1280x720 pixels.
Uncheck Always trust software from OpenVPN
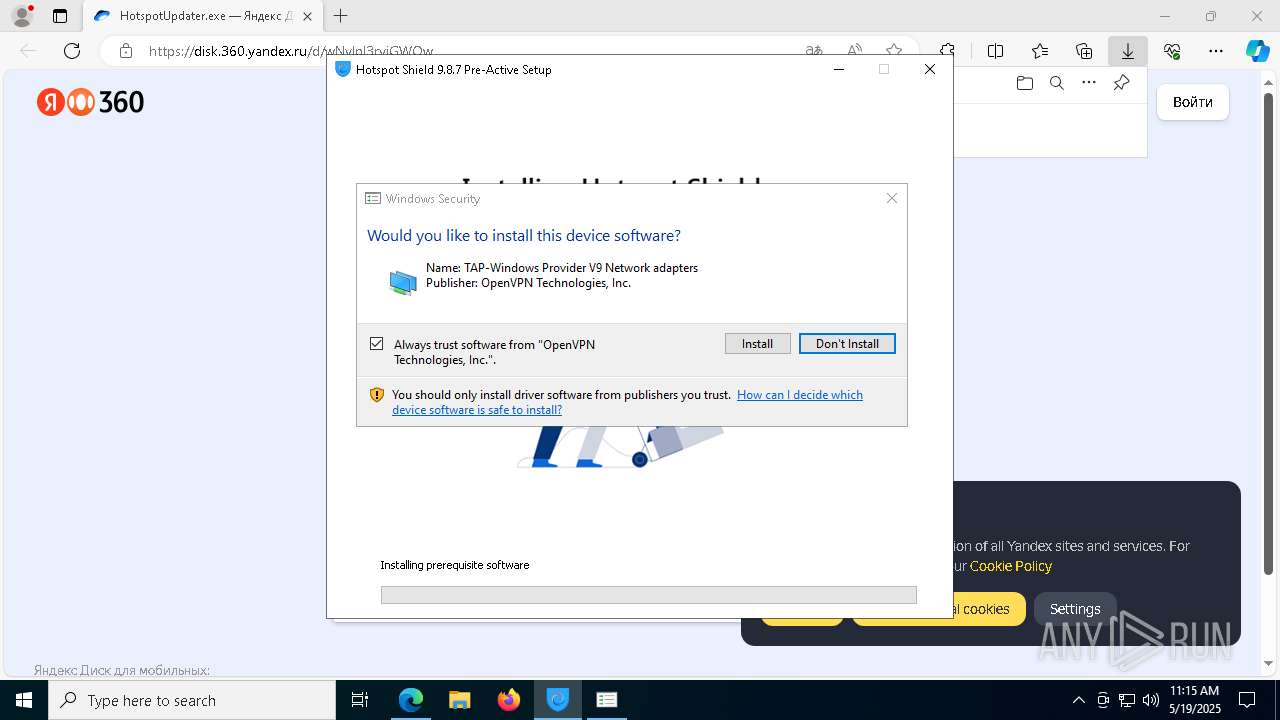click(x=376, y=344)
